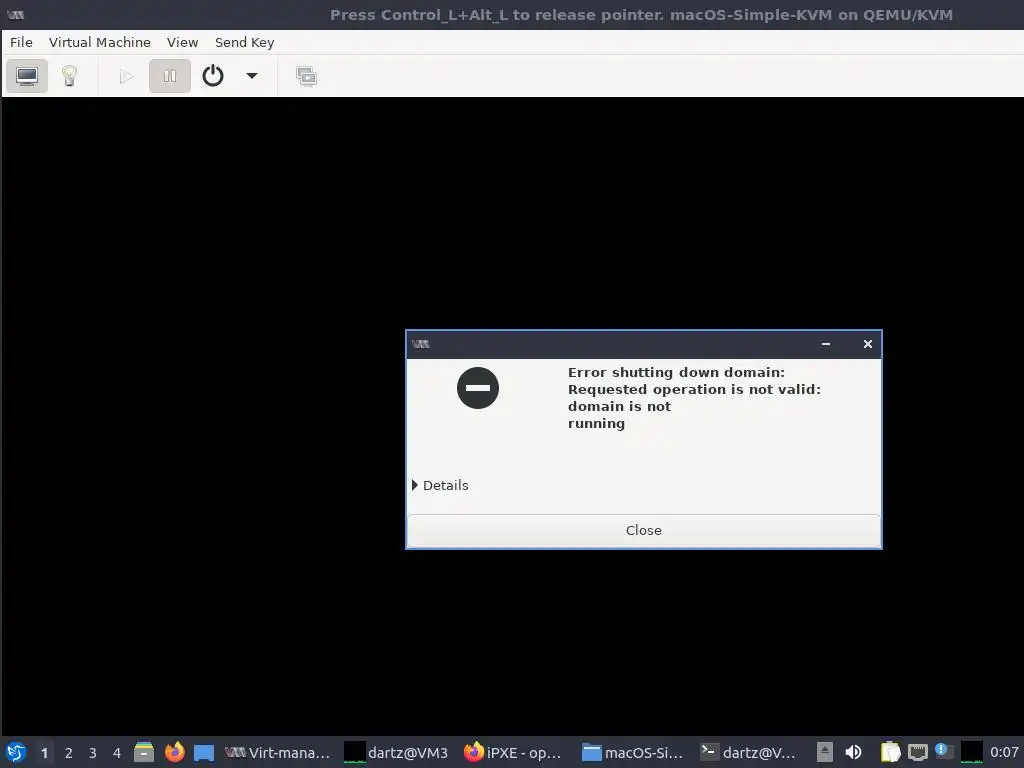Switch to workspace 3
Screen dimensions: 1024x768
click(x=93, y=753)
